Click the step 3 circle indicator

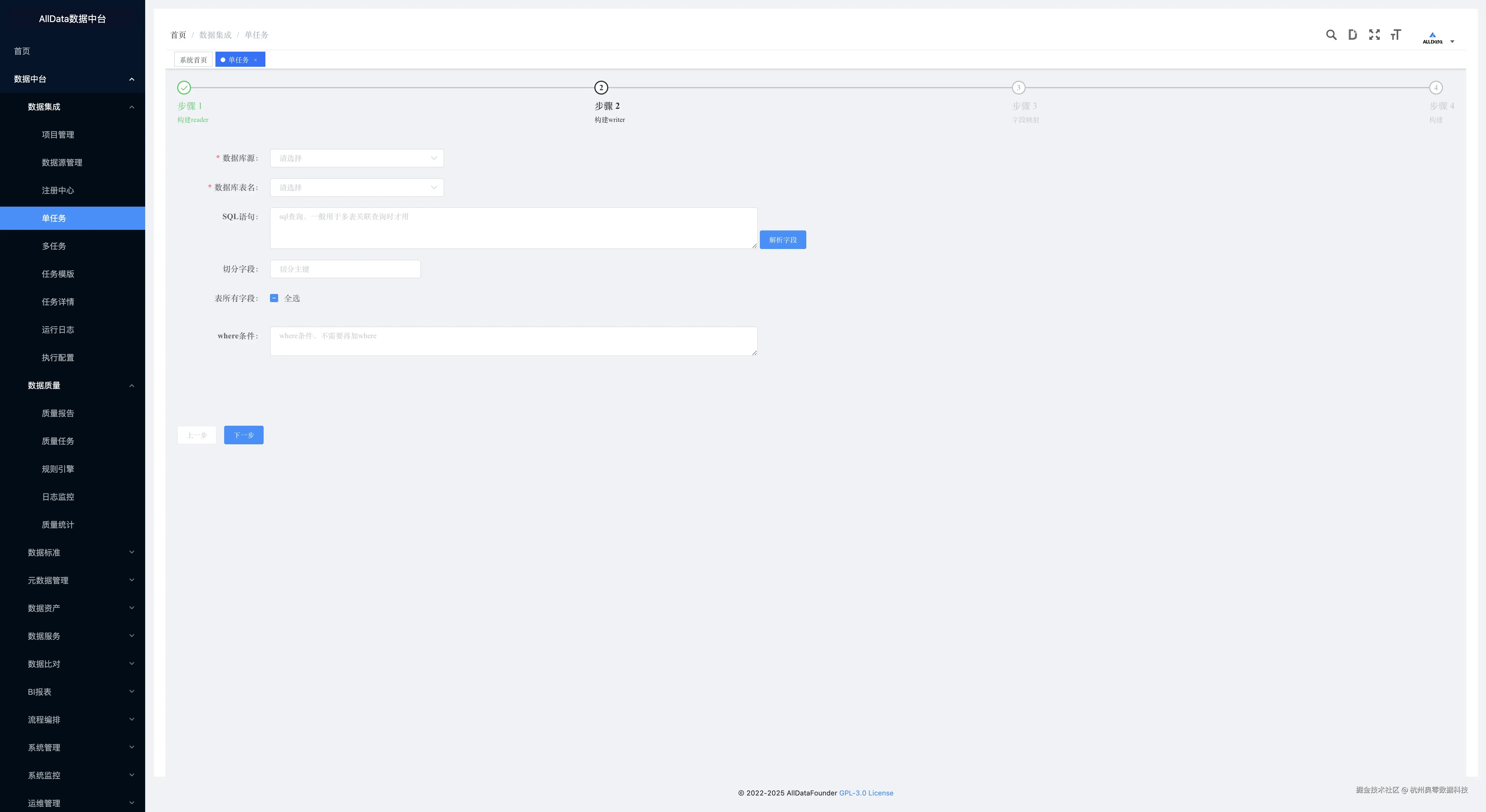click(1018, 88)
